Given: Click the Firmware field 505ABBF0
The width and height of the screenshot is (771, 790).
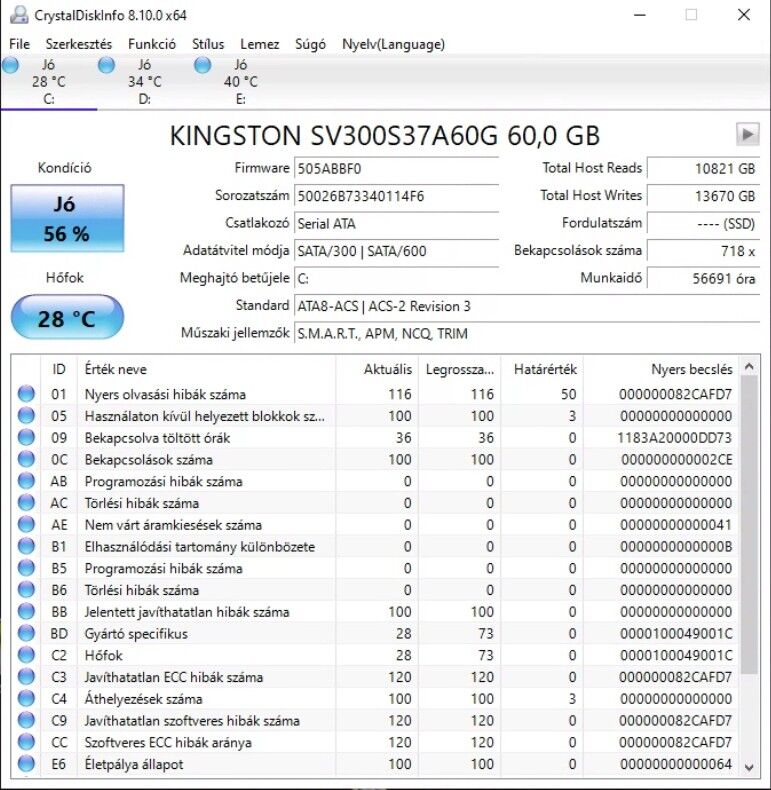Looking at the screenshot, I should (396, 168).
